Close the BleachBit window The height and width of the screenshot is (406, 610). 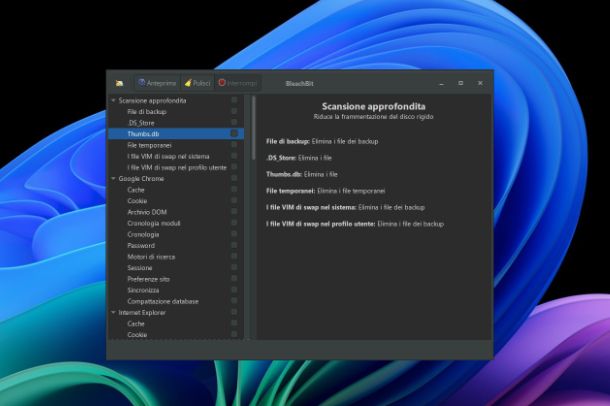(x=480, y=83)
